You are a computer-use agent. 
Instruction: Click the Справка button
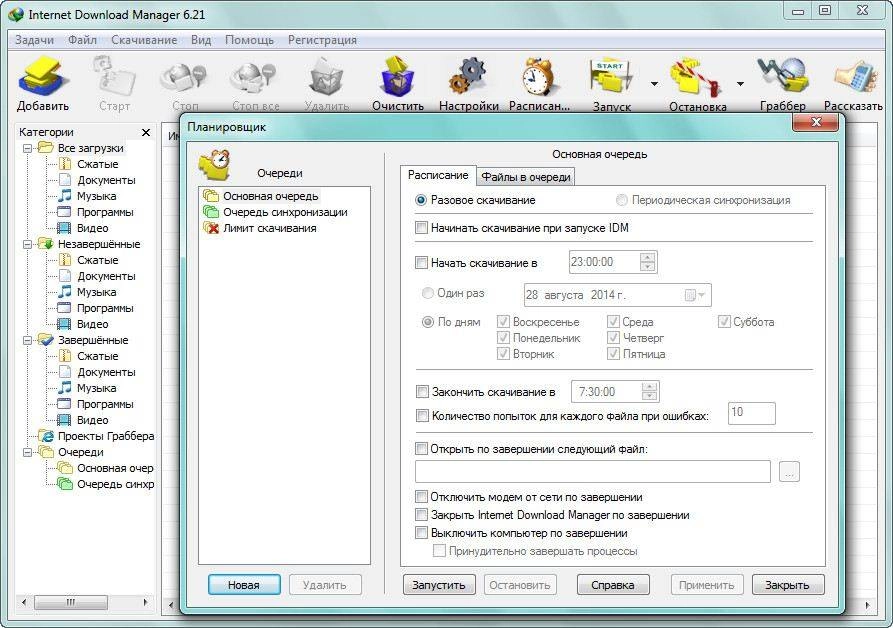[613, 585]
